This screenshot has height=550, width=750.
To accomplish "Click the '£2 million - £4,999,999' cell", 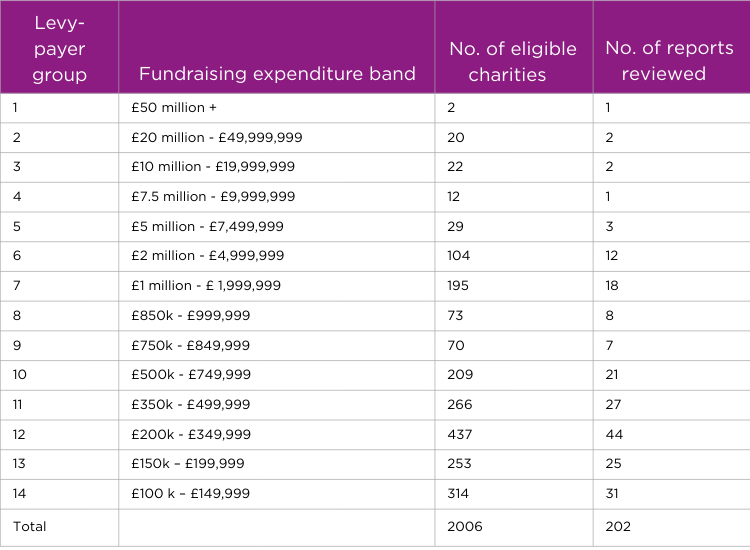I will click(x=207, y=256).
